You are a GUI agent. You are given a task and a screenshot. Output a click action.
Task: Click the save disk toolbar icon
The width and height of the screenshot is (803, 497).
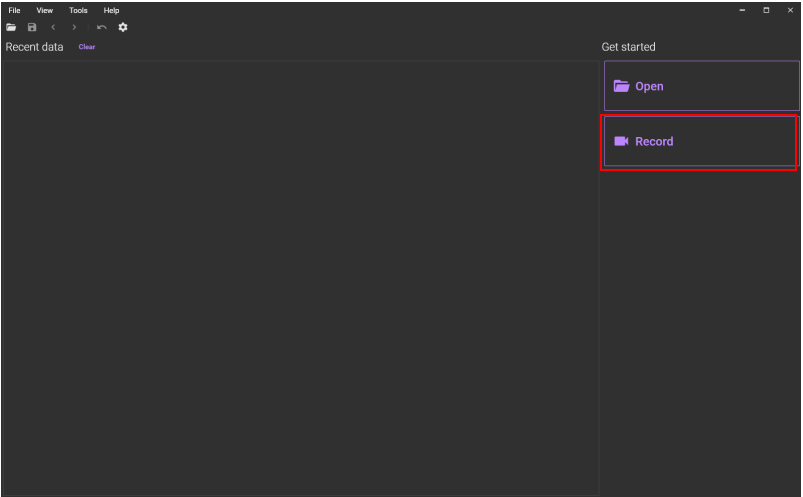pyautogui.click(x=32, y=27)
